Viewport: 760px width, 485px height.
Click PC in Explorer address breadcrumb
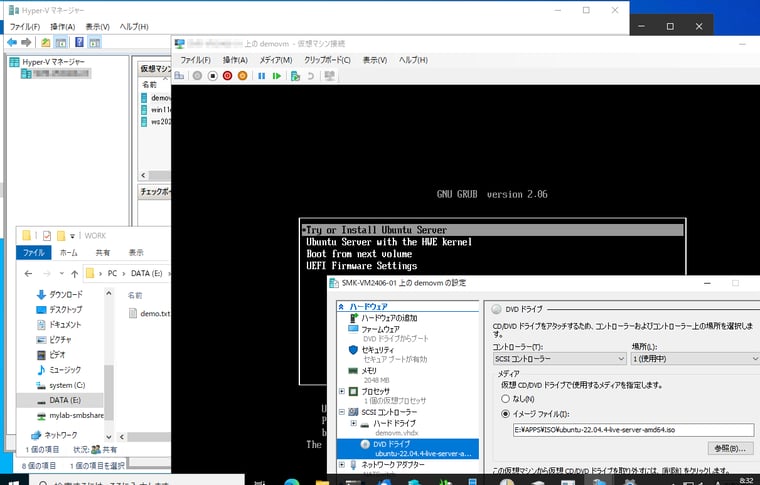coord(112,274)
